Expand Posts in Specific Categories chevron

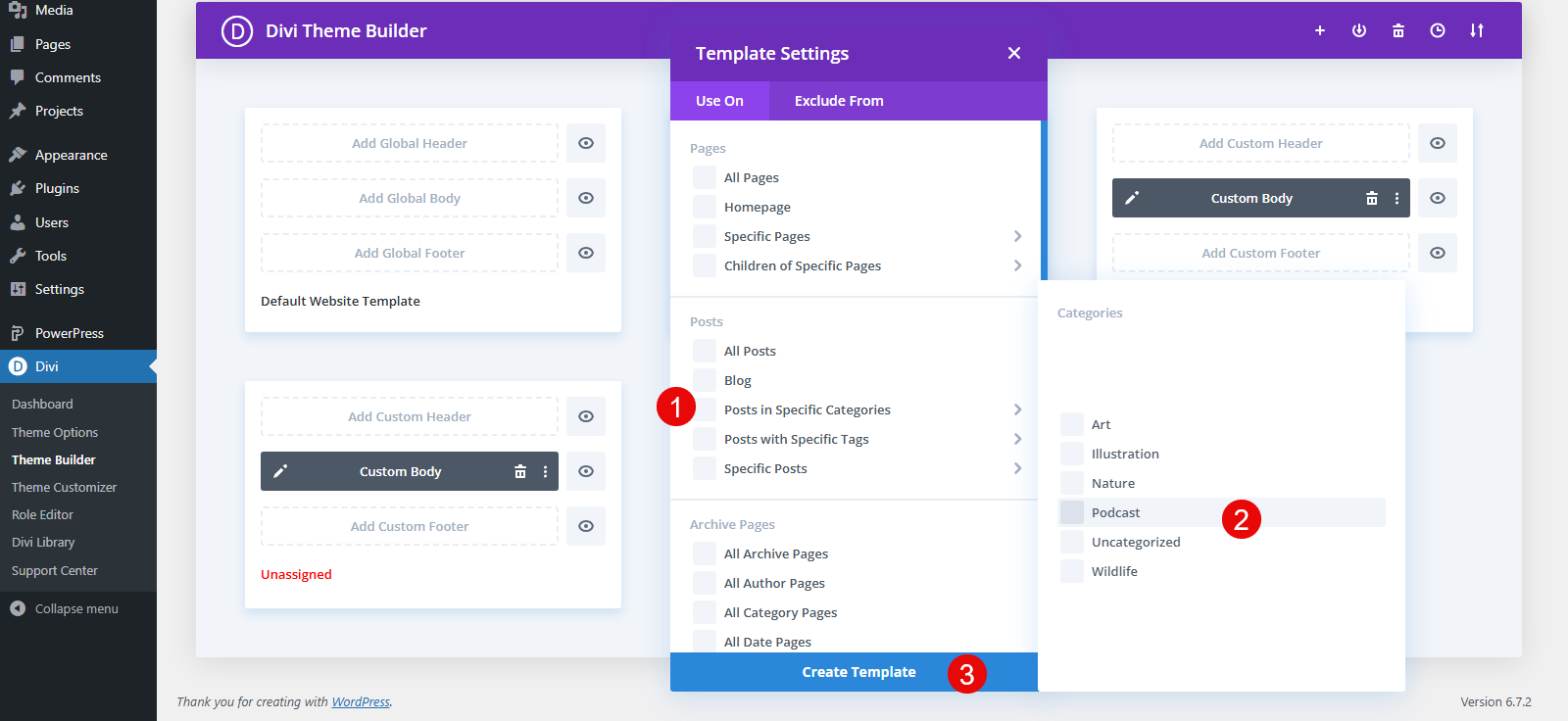pyautogui.click(x=1017, y=409)
